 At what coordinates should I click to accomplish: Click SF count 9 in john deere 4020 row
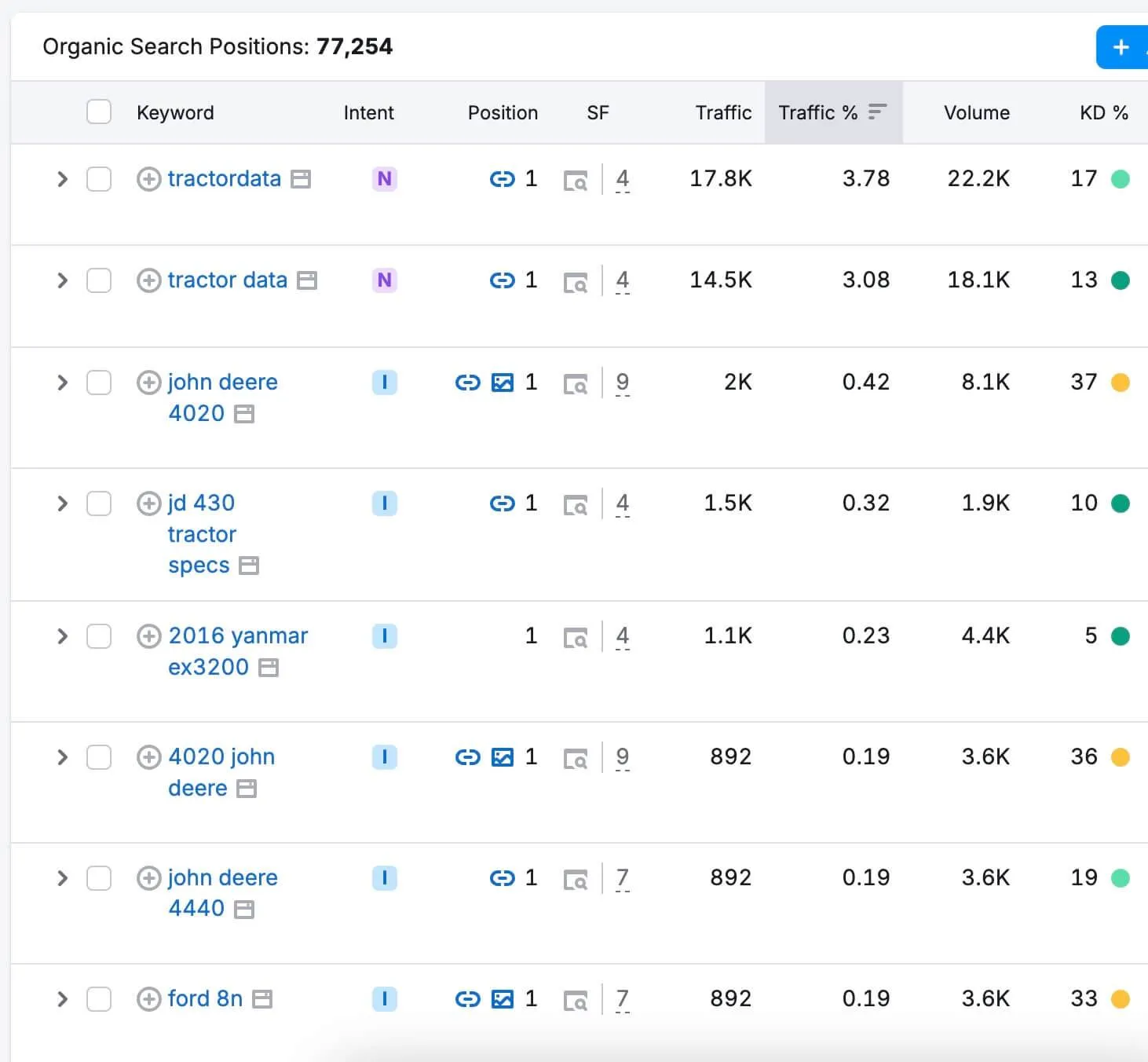[623, 383]
